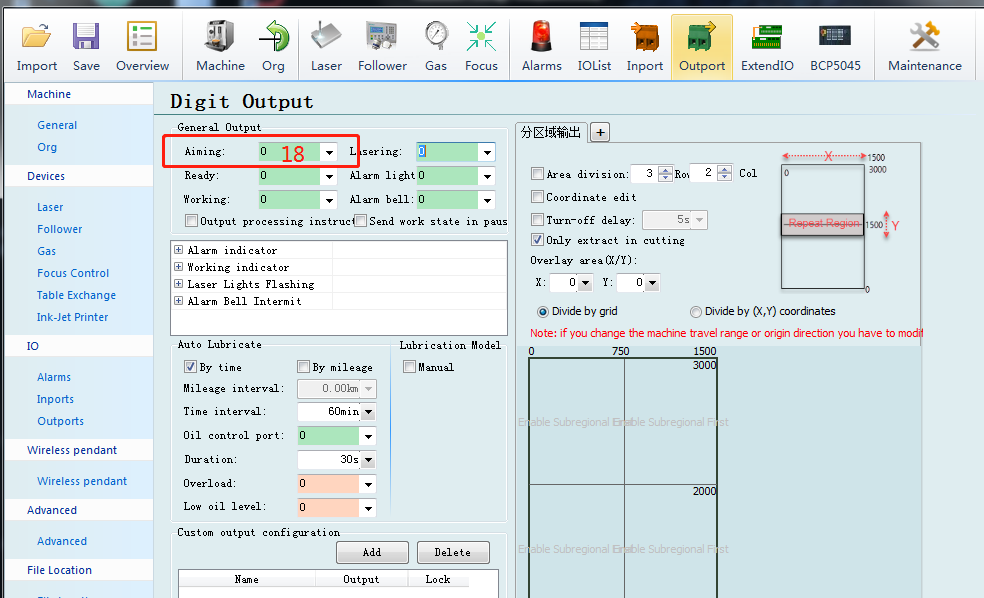Open the Maintenance tools icon
984x598 pixels.
(924, 38)
